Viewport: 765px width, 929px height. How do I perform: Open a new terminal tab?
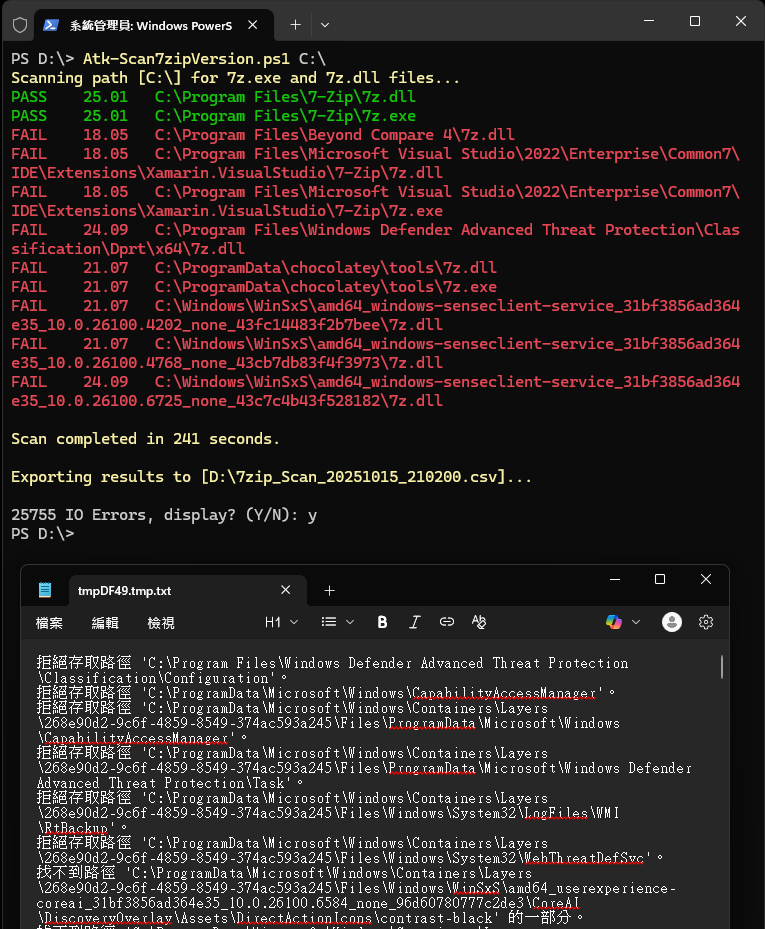point(295,24)
